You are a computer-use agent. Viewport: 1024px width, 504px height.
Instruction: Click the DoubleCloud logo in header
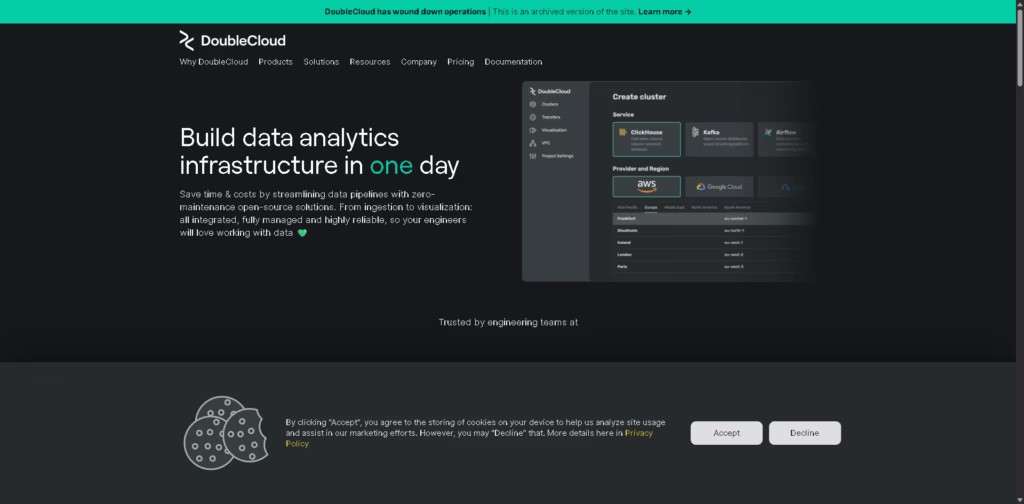pyautogui.click(x=232, y=40)
